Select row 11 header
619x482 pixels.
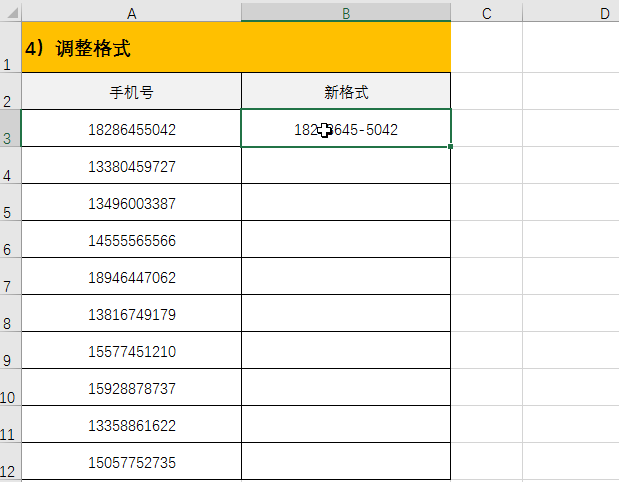[10, 424]
